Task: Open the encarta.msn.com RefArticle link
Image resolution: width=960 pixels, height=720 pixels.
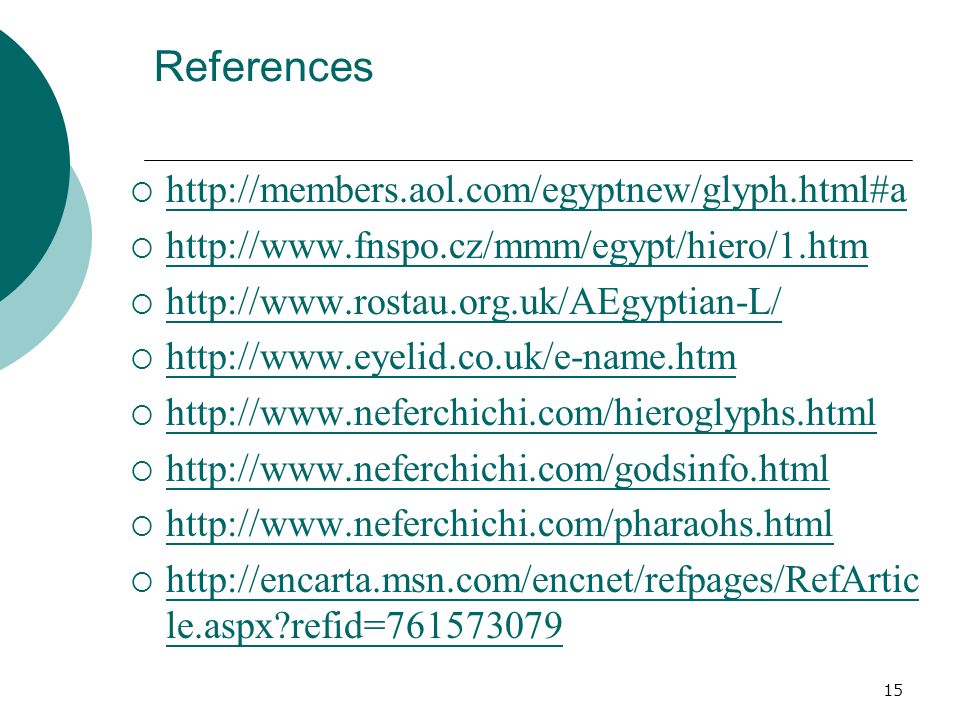Action: pyautogui.click(x=542, y=603)
